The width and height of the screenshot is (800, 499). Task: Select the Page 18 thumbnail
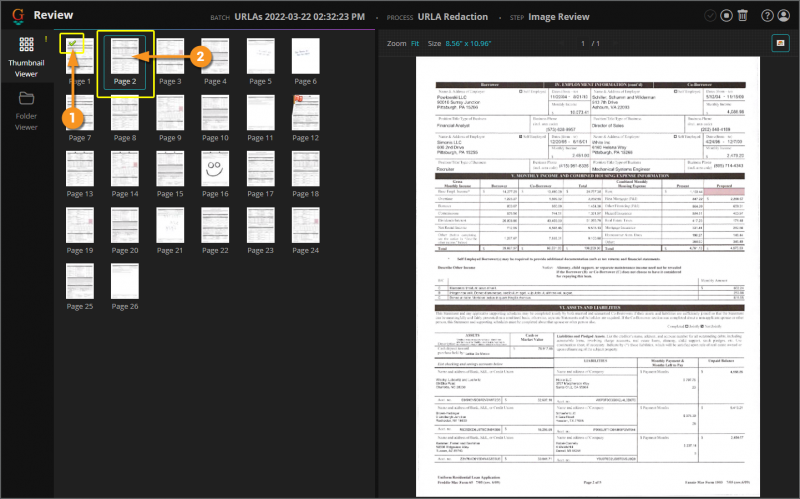pyautogui.click(x=306, y=169)
